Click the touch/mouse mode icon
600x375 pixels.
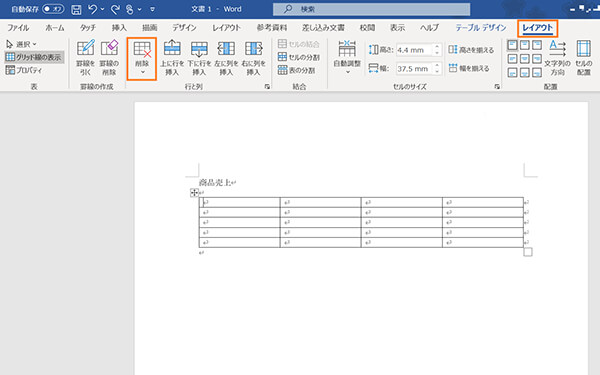130,9
